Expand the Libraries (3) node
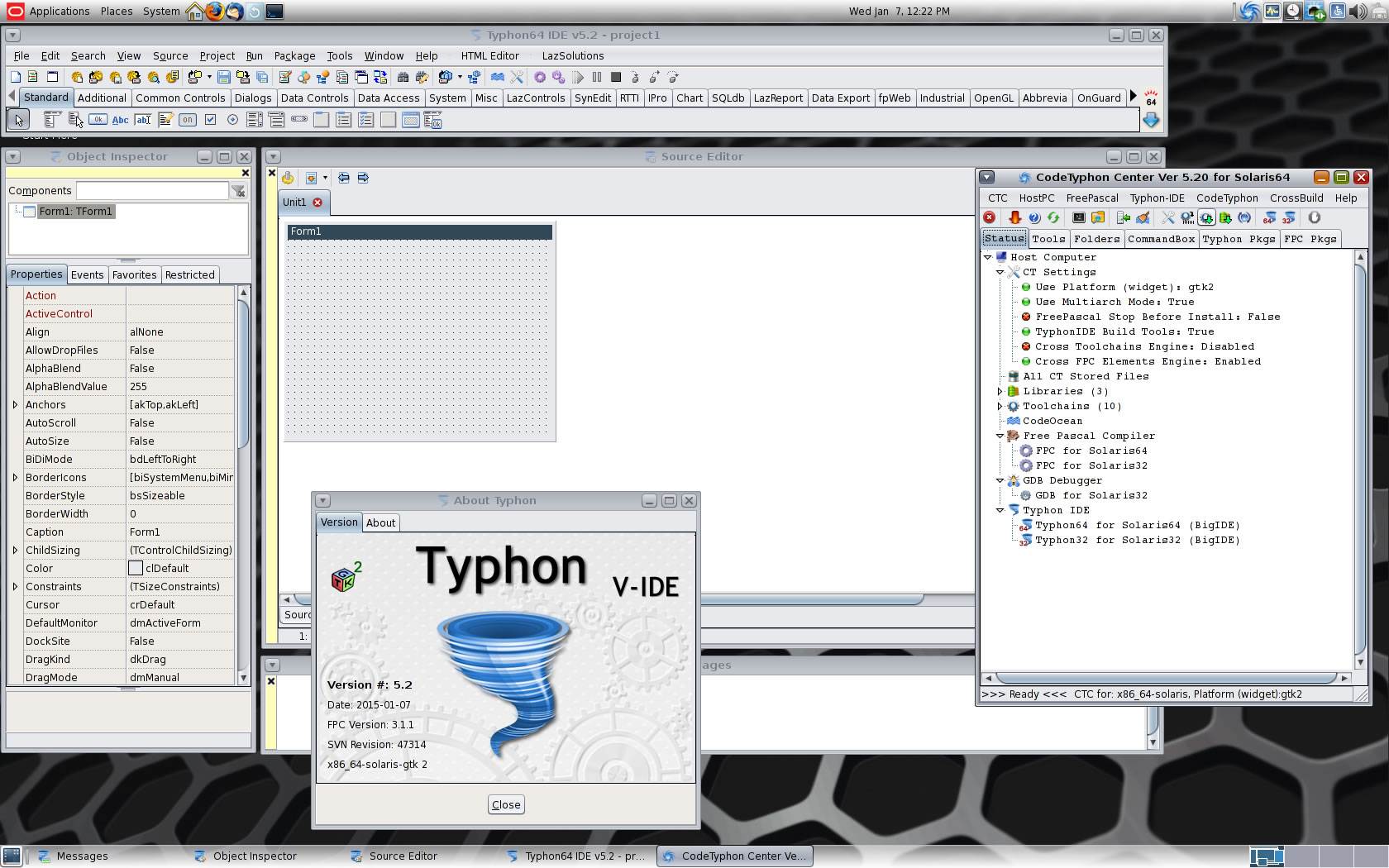1389x868 pixels. [x=1000, y=391]
